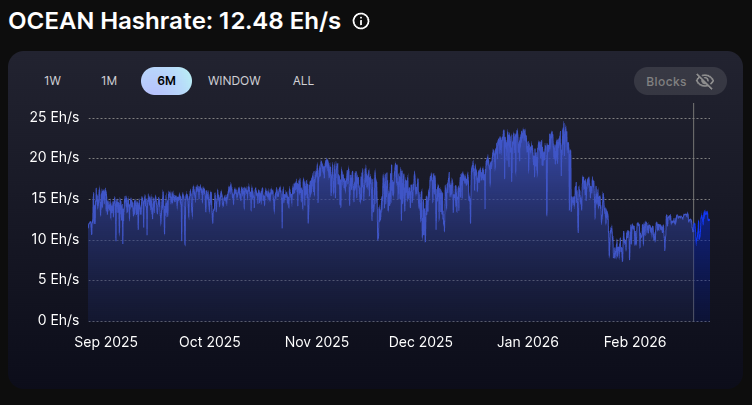752x405 pixels.
Task: Click the hashrate peak in mid-January 2026
Action: tap(565, 126)
